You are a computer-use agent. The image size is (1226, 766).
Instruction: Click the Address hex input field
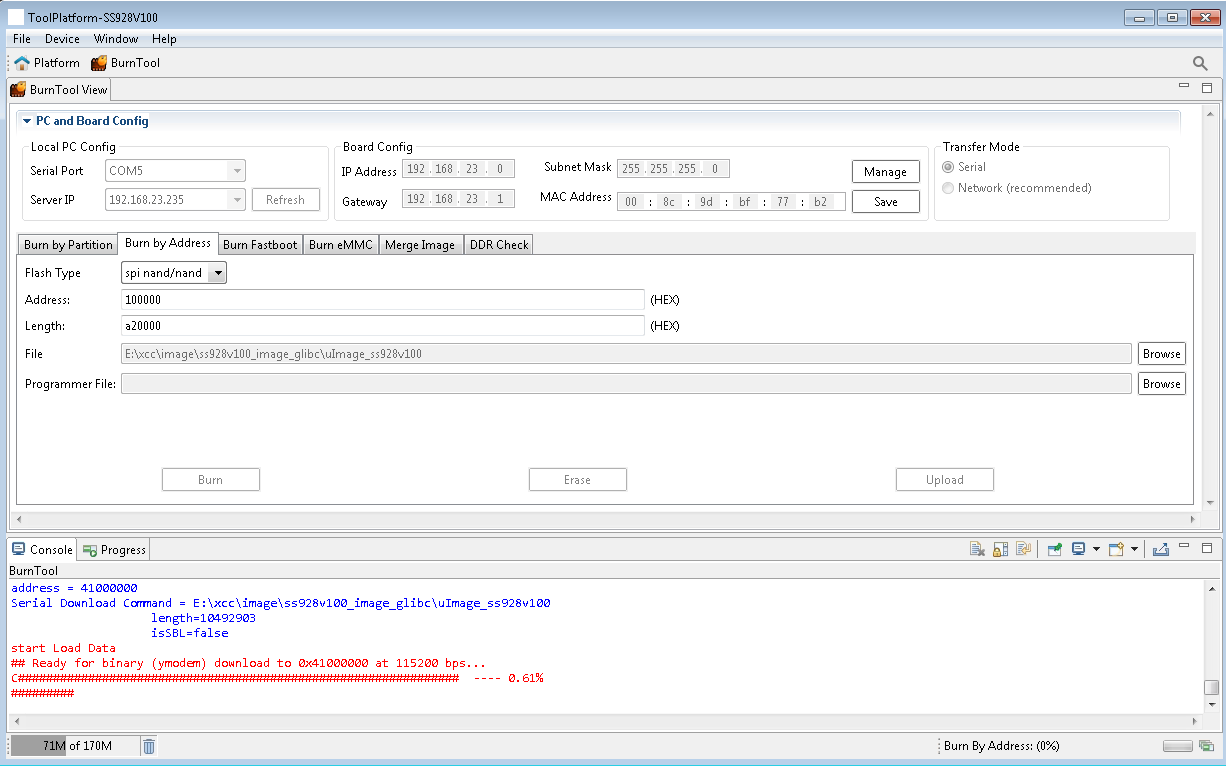point(382,300)
